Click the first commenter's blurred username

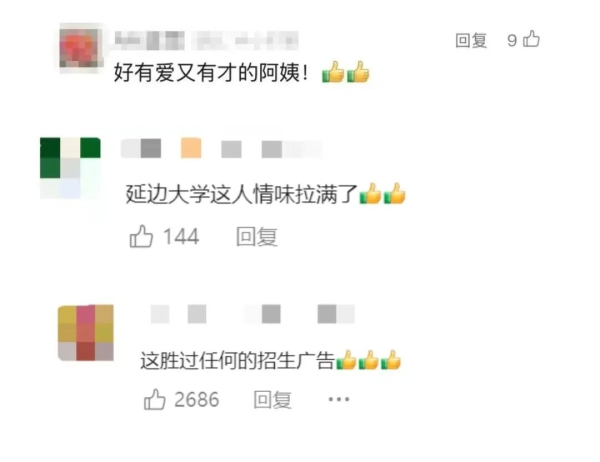click(206, 41)
